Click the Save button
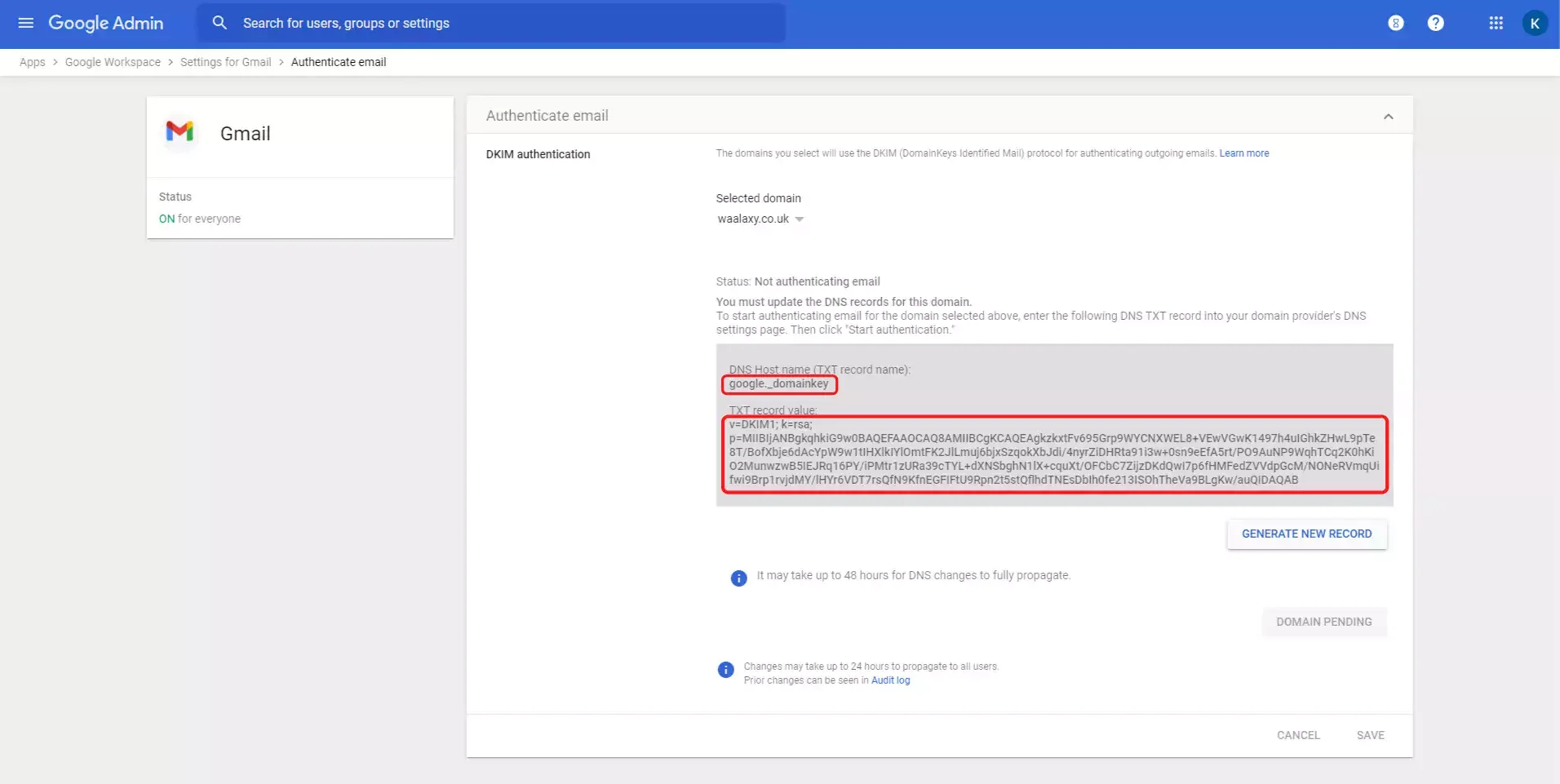The width and height of the screenshot is (1560, 784). (x=1370, y=735)
